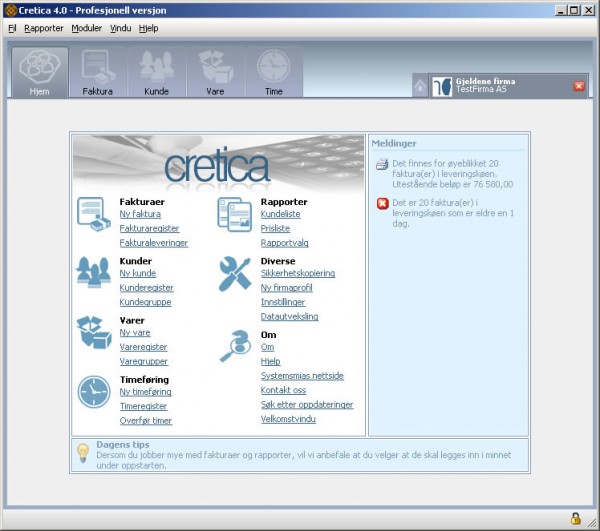This screenshot has height=531, width=600.
Task: Click the home icon beside Gjeldene firma
Action: 420,86
